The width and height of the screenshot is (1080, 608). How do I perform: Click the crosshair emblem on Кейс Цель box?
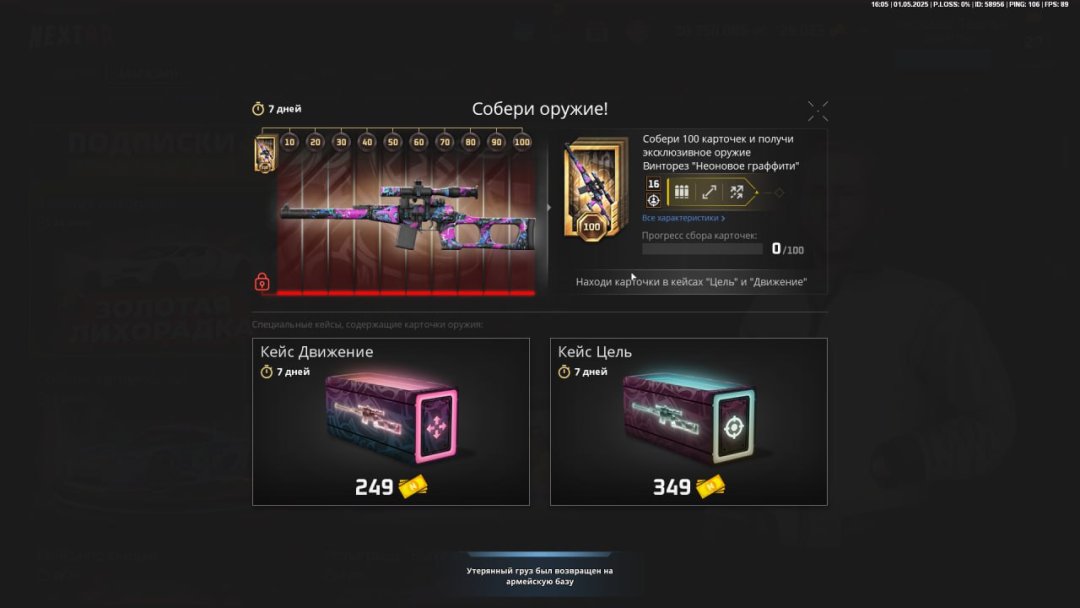click(734, 428)
